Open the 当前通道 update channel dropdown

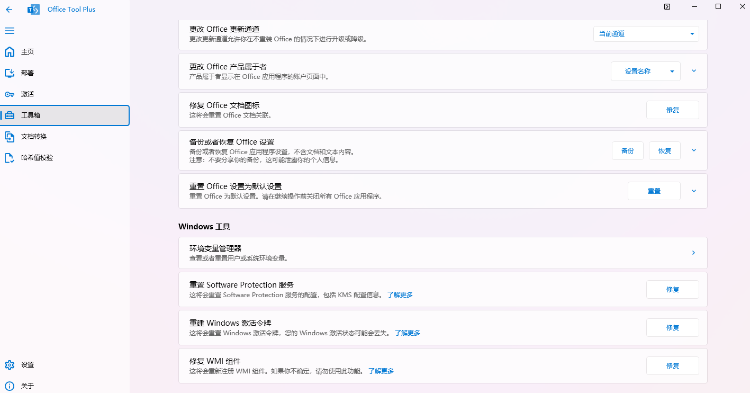646,34
